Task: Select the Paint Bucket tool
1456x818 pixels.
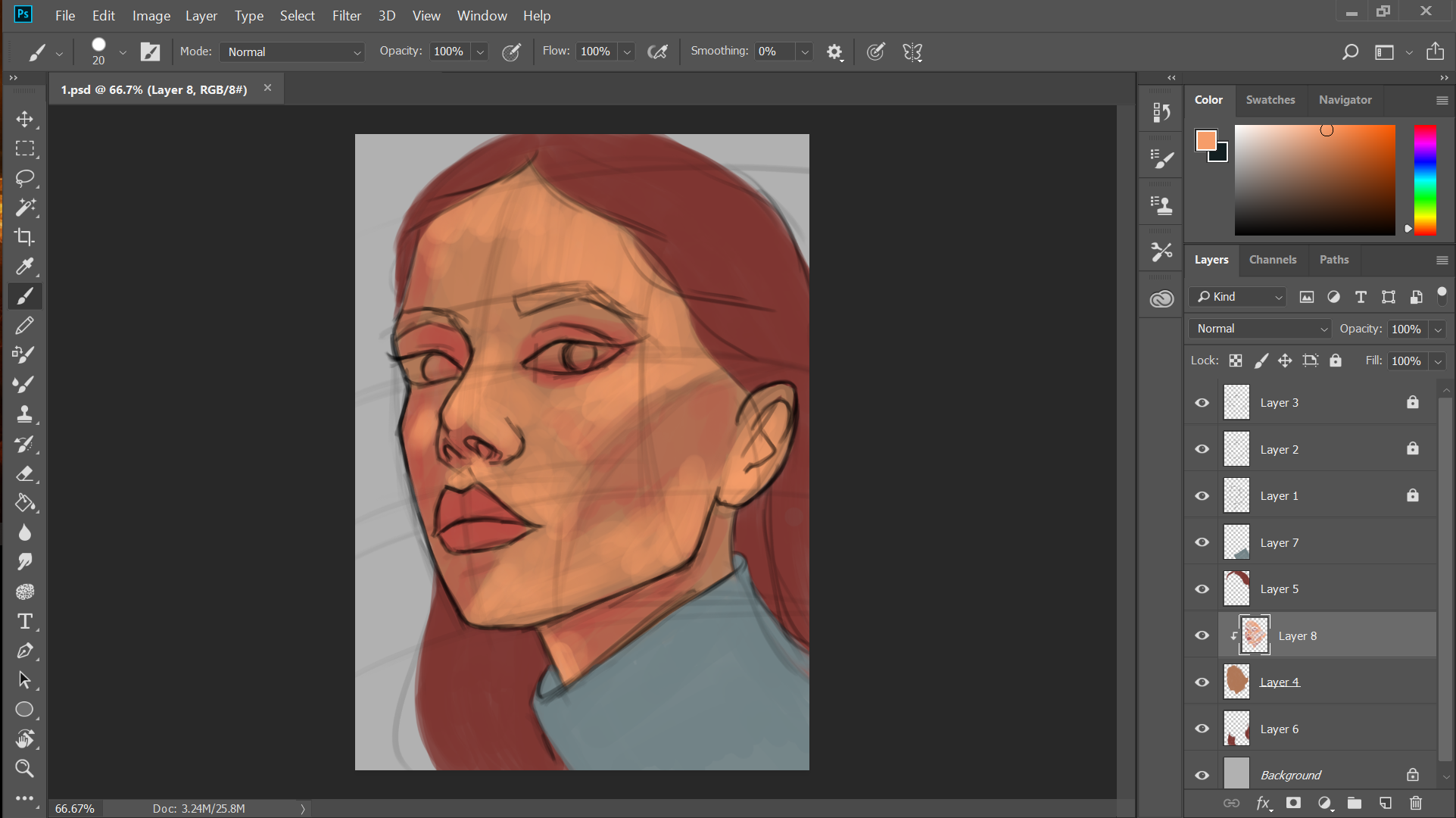Action: click(25, 504)
